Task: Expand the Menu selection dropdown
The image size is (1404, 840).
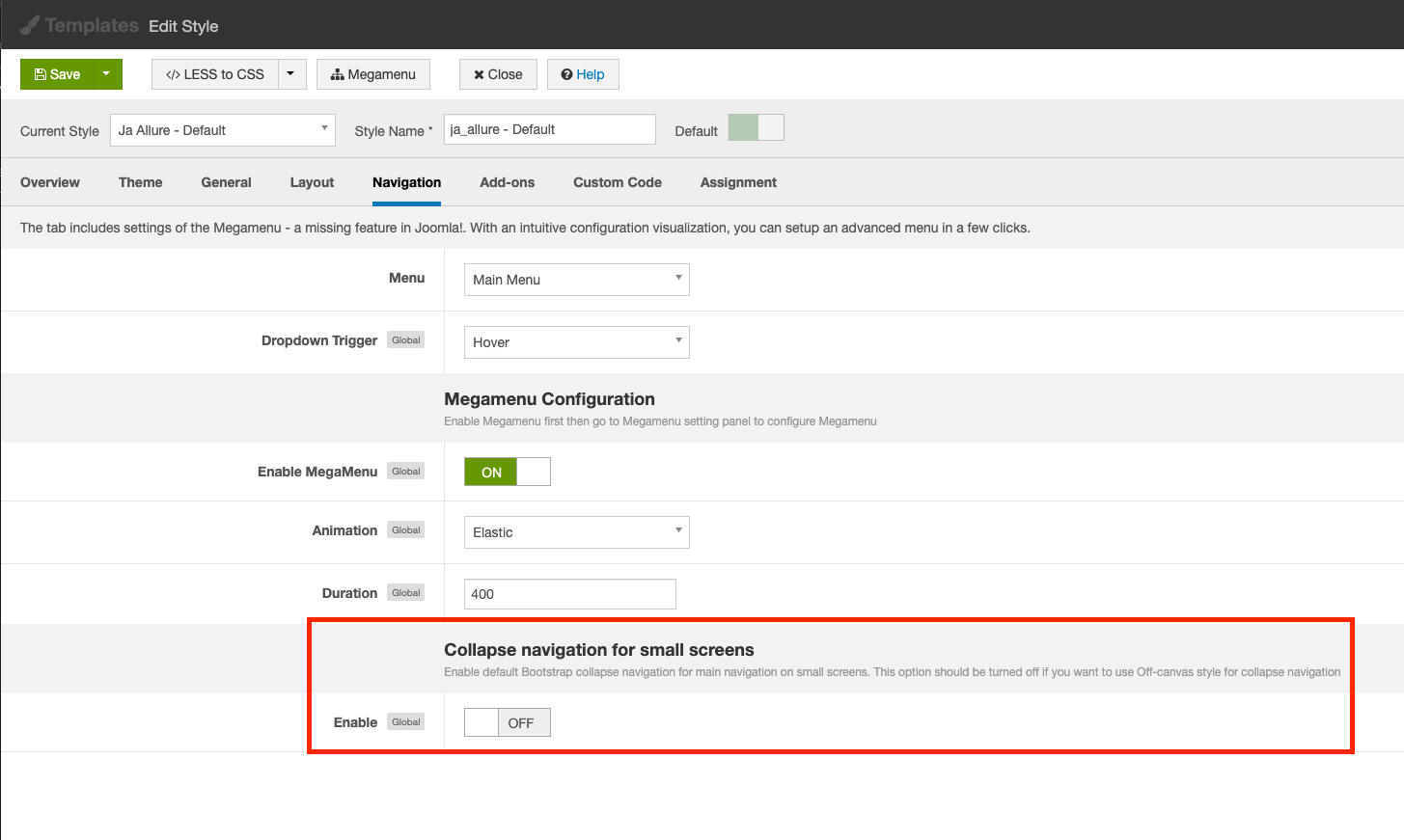Action: 576,280
